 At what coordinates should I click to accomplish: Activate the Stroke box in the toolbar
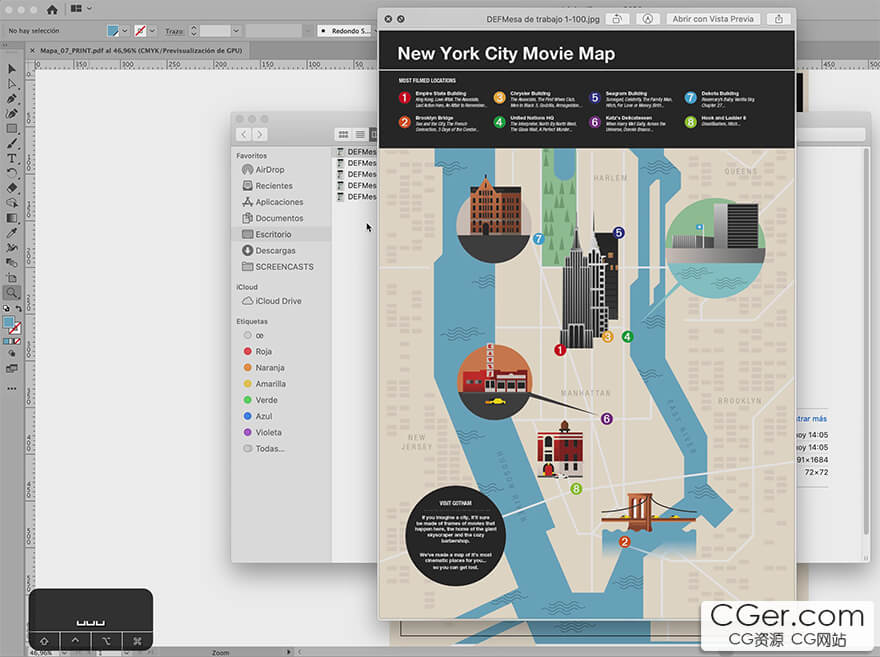pos(16,328)
